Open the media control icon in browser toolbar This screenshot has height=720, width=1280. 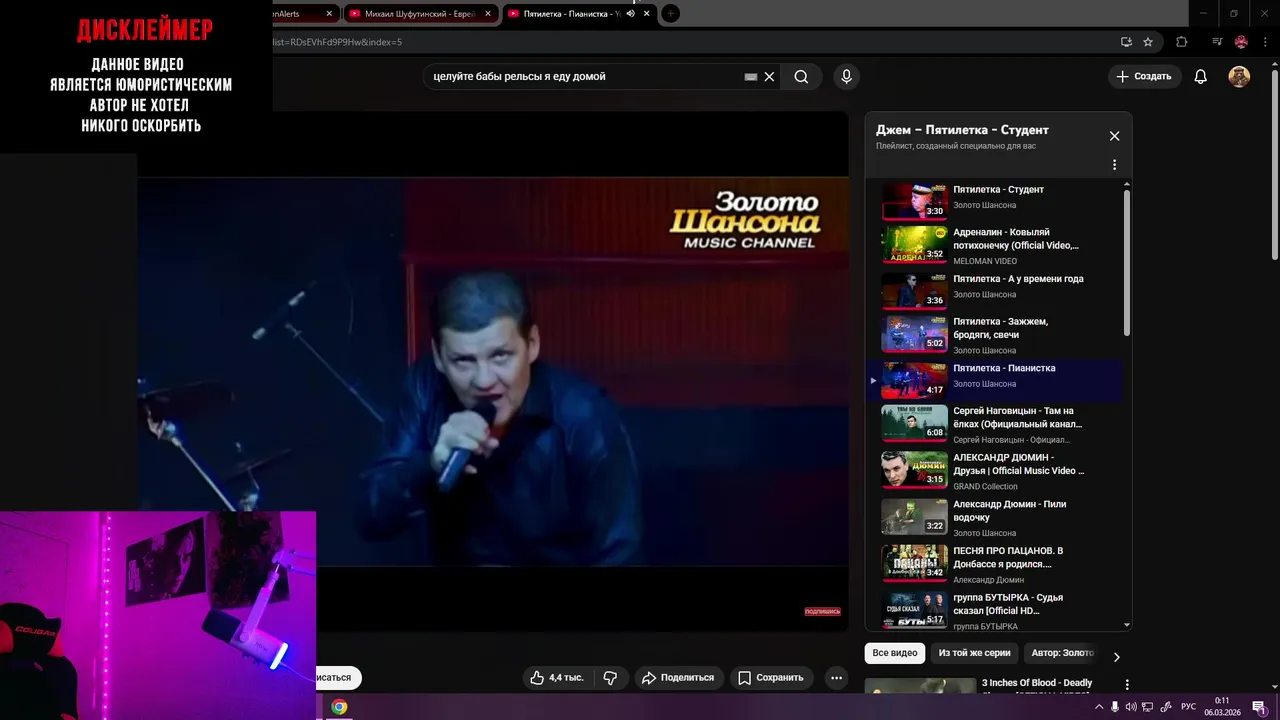click(1217, 42)
